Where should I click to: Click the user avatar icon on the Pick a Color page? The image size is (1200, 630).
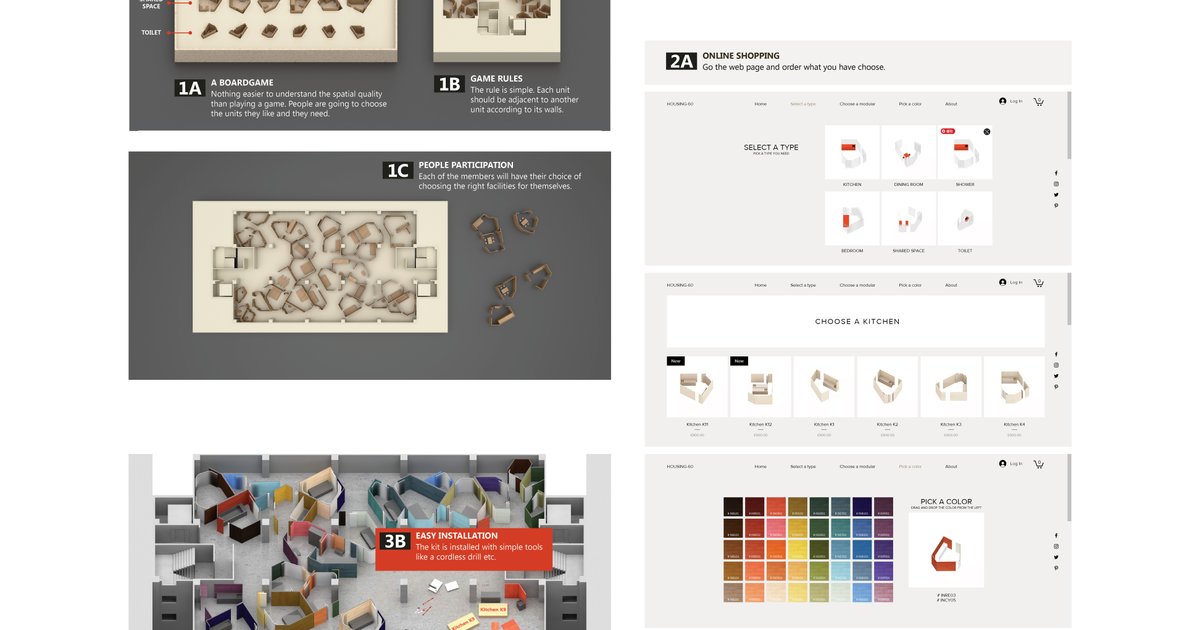1002,464
